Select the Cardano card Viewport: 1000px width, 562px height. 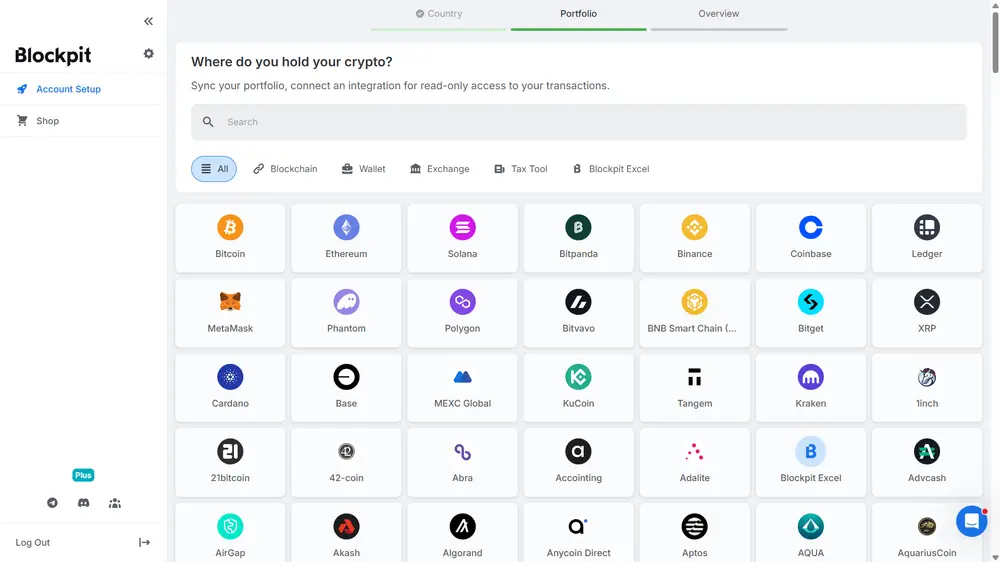230,387
